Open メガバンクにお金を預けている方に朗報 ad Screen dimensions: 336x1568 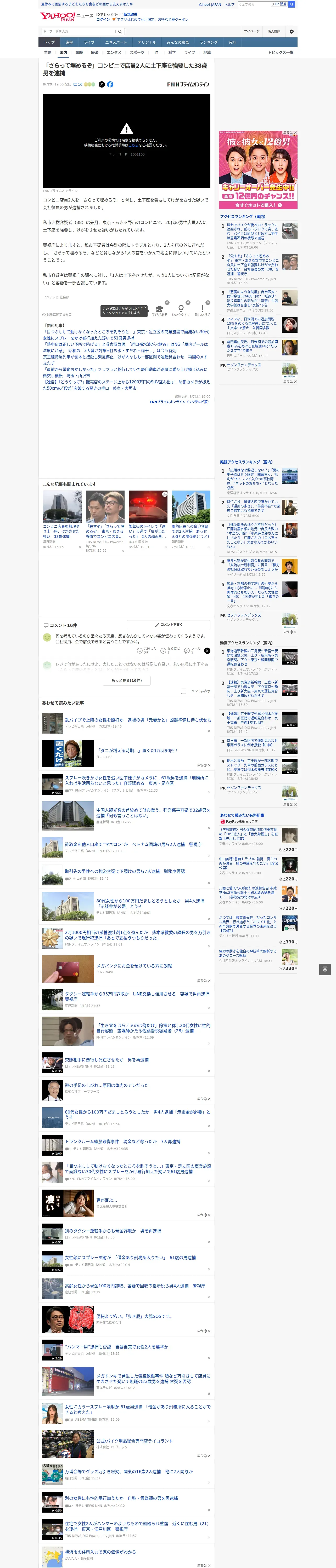[x=134, y=966]
